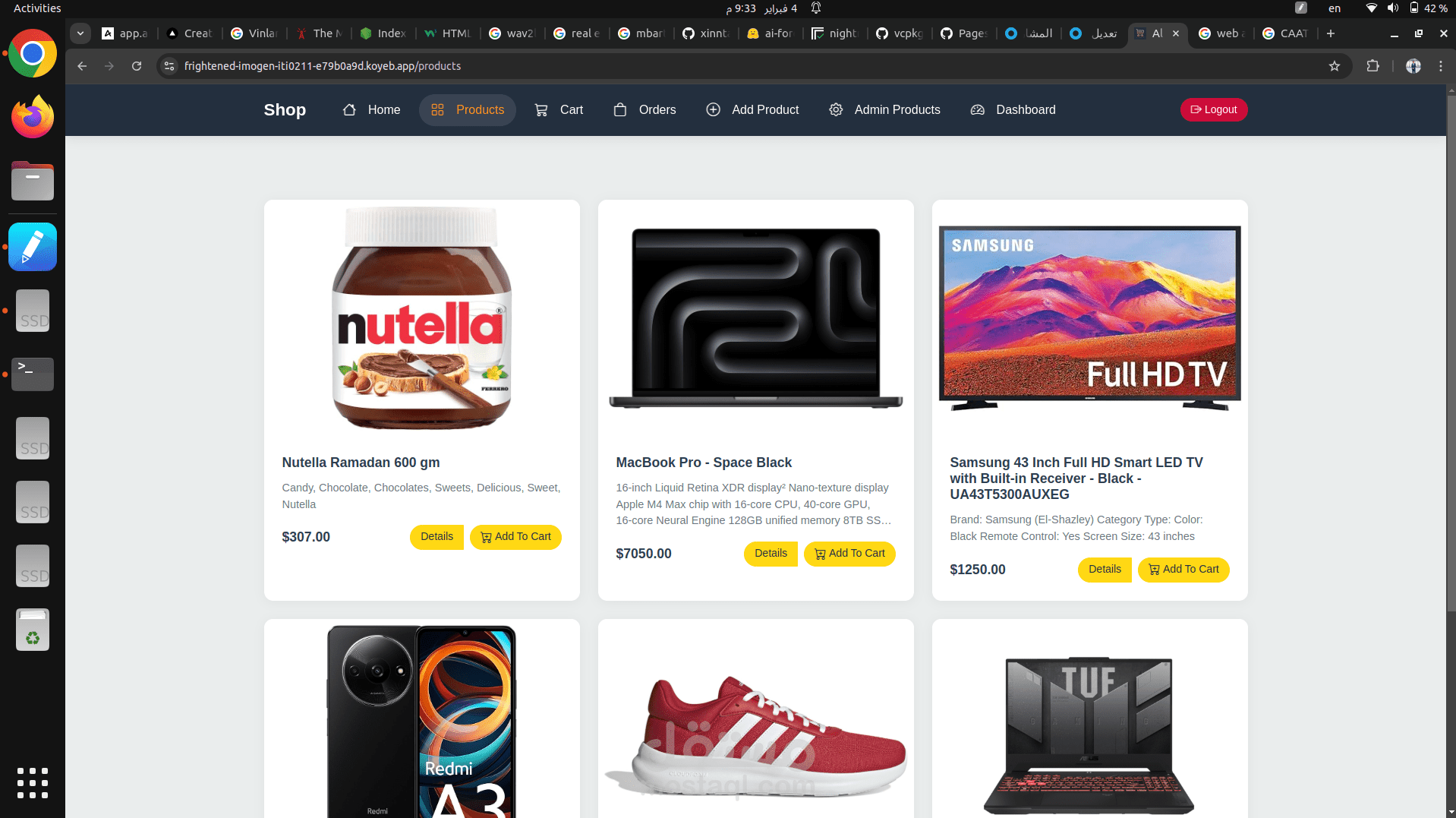The height and width of the screenshot is (818, 1456).
Task: Open the tab search dropdown arrow
Action: (x=80, y=33)
